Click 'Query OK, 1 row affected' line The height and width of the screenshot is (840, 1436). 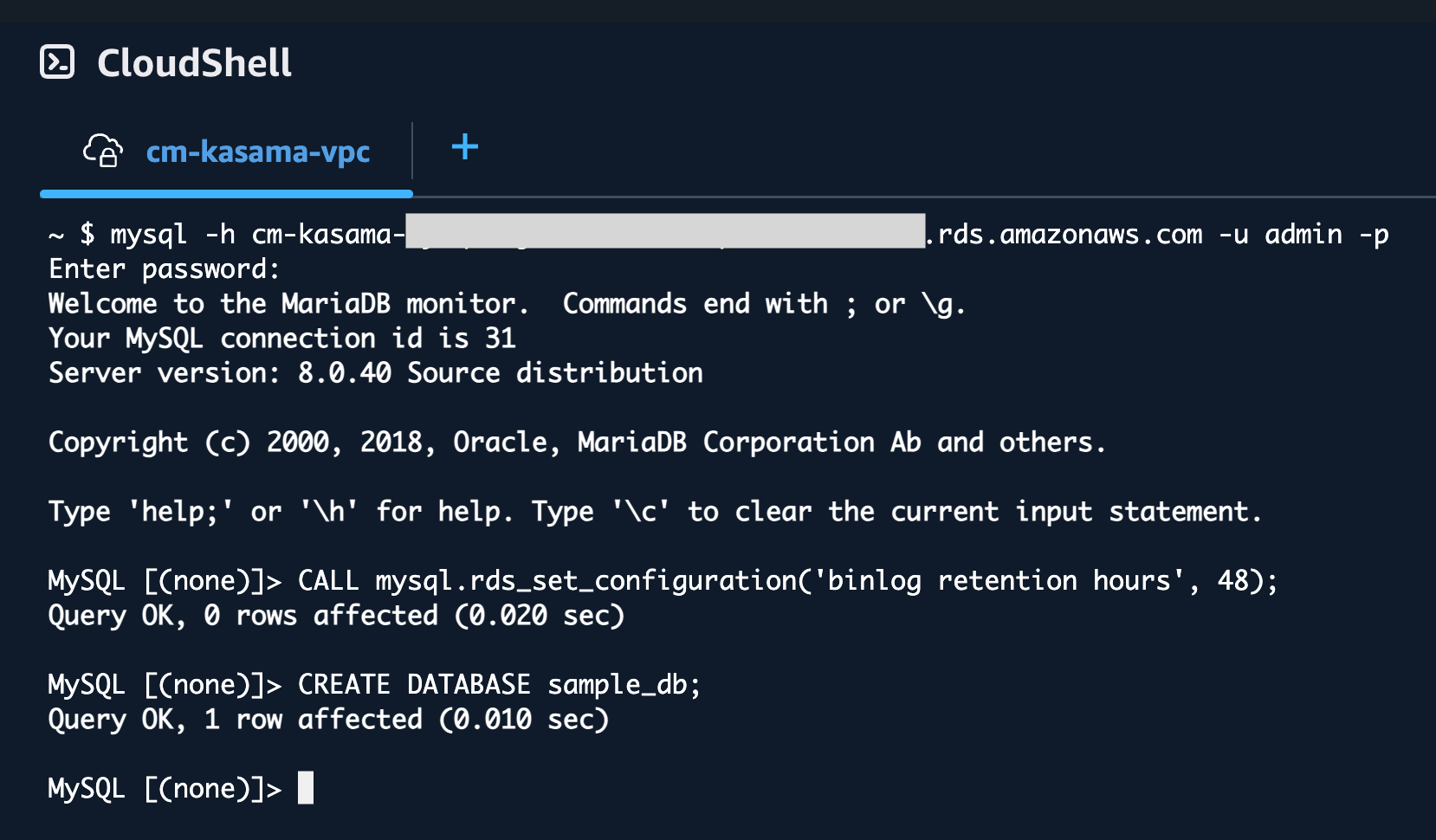[328, 719]
